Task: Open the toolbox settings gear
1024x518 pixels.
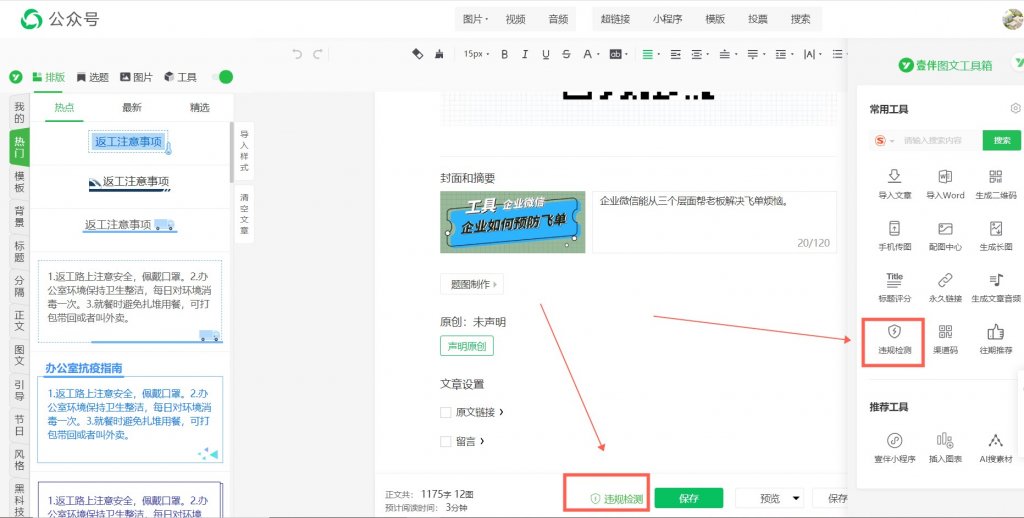Action: click(x=1015, y=108)
